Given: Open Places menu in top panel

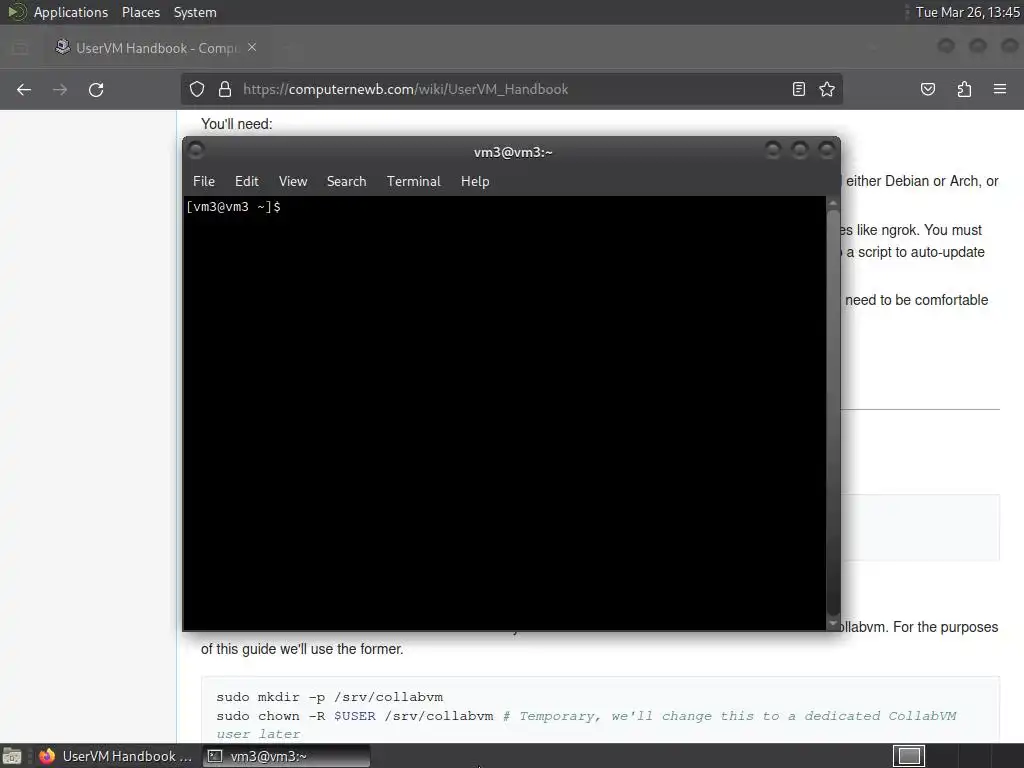Looking at the screenshot, I should point(140,12).
